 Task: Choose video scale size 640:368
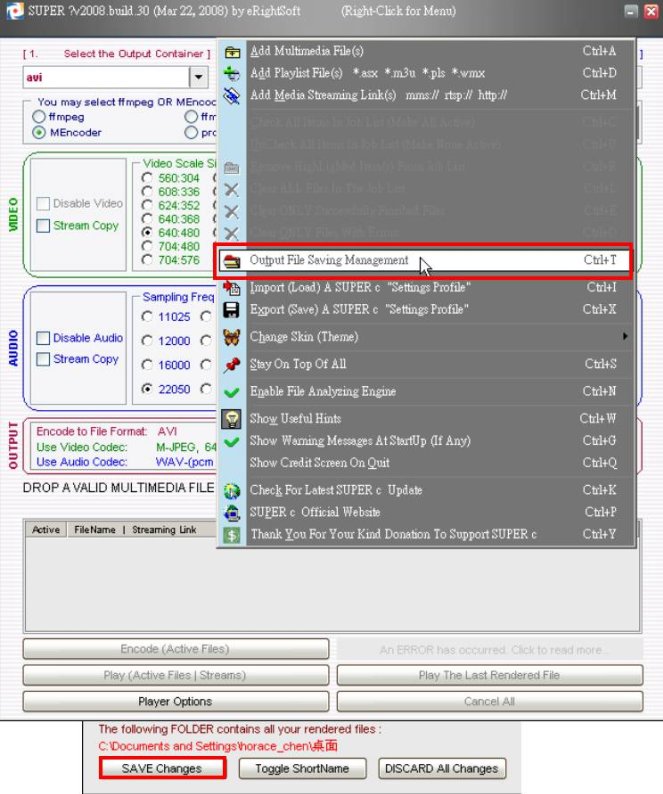tap(147, 219)
